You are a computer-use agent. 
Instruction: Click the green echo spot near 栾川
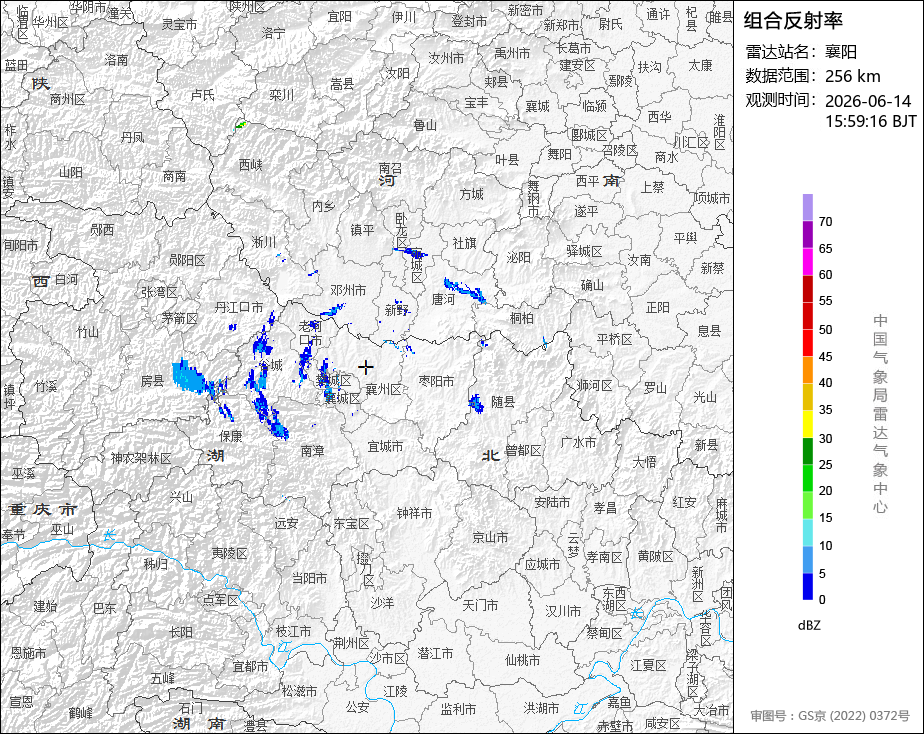tap(240, 124)
